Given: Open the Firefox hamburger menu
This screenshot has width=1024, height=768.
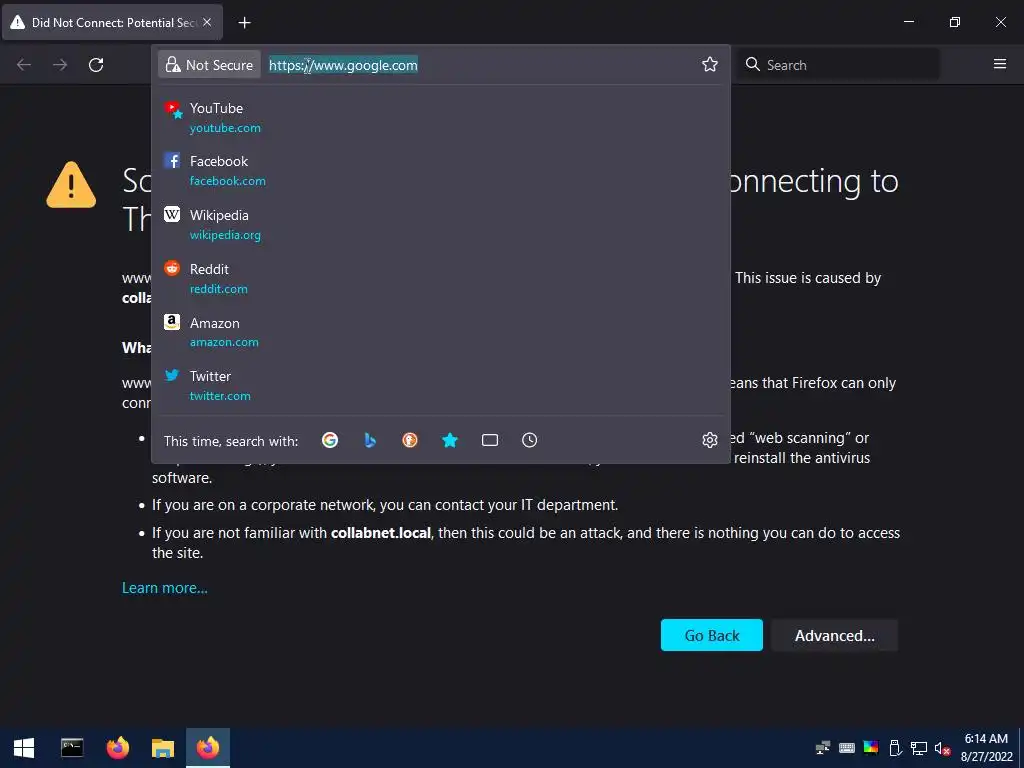Looking at the screenshot, I should click(x=999, y=64).
